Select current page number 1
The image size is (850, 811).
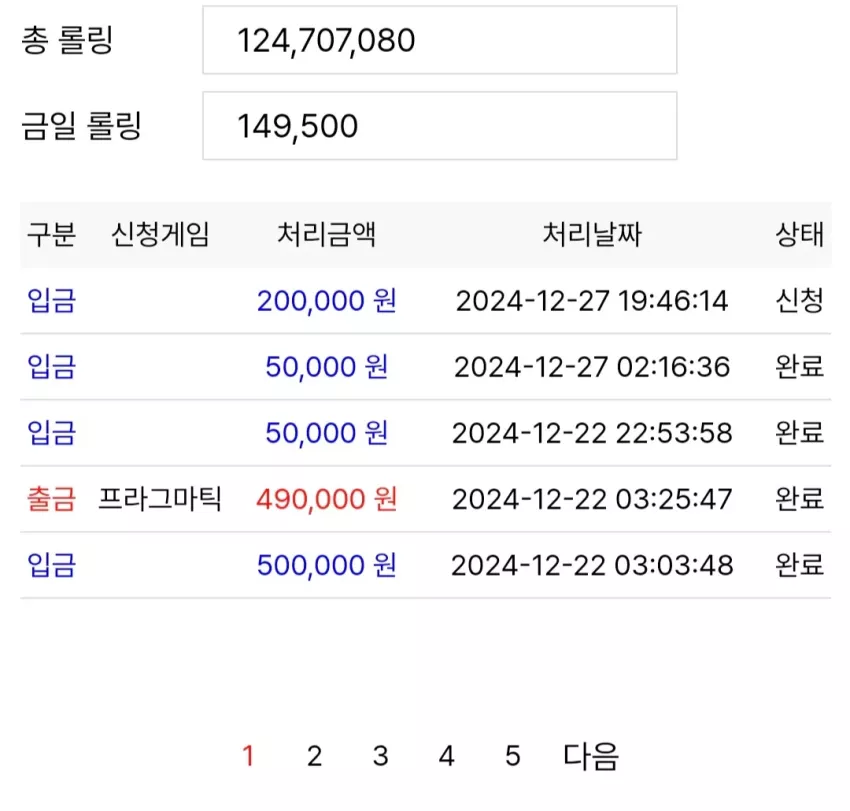point(248,756)
